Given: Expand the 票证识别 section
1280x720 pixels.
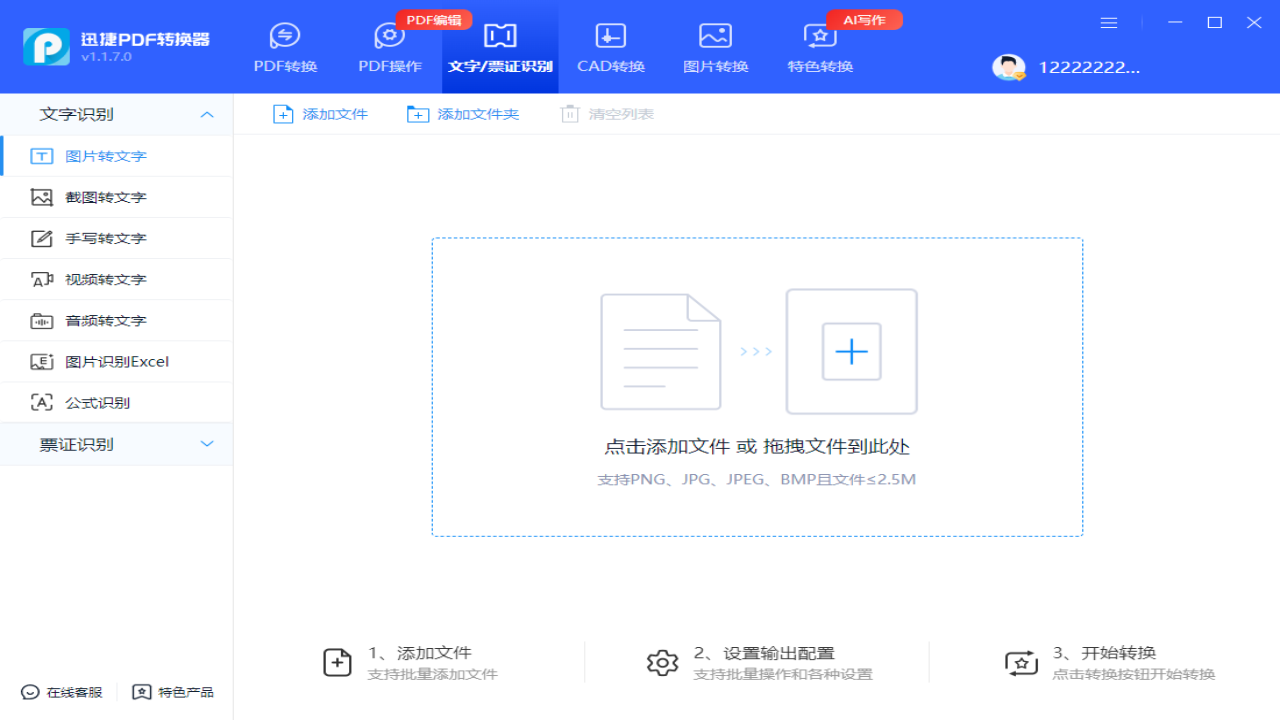Looking at the screenshot, I should pyautogui.click(x=117, y=444).
